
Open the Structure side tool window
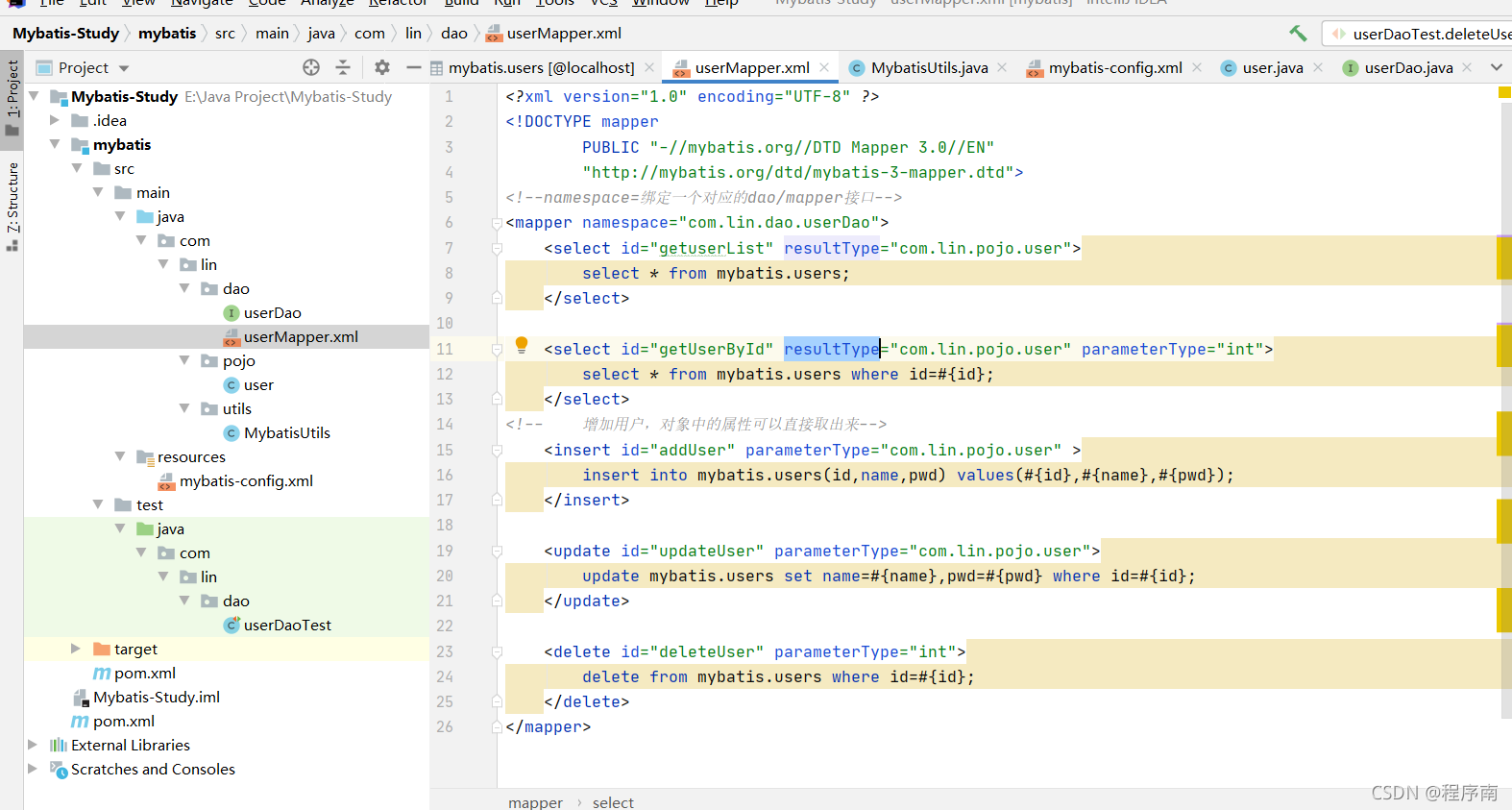(12, 206)
